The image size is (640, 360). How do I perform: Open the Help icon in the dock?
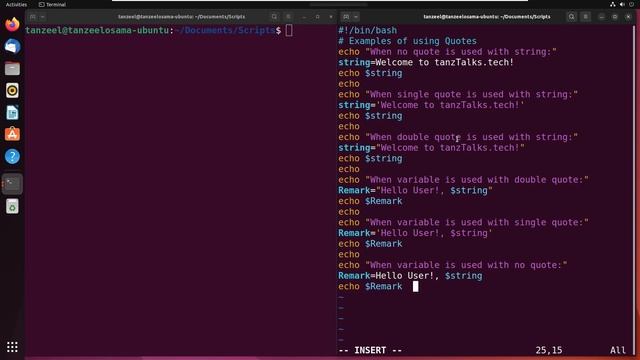tap(12, 156)
